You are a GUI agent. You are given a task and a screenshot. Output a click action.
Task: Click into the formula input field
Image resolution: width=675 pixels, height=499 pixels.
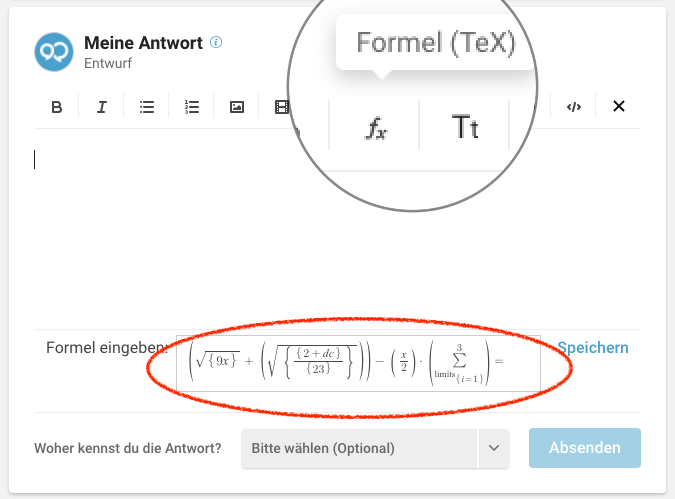tap(358, 363)
